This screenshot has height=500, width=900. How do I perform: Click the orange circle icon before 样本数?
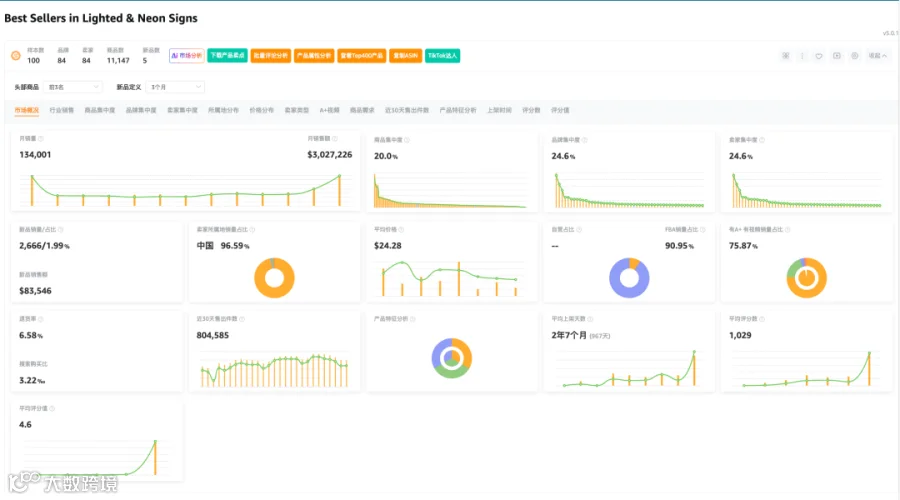tap(15, 56)
